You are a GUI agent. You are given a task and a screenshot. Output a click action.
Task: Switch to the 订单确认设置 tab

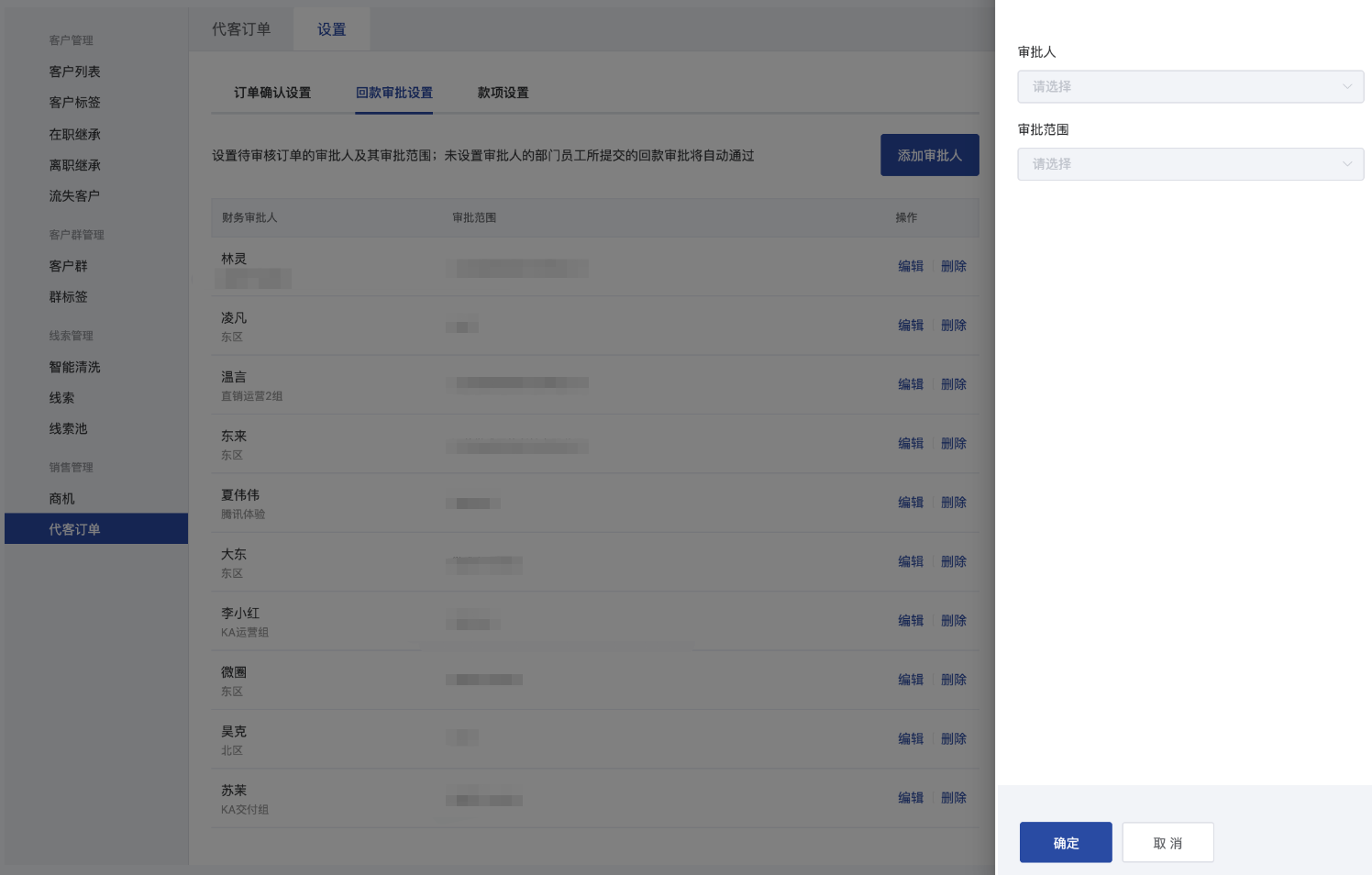[272, 93]
